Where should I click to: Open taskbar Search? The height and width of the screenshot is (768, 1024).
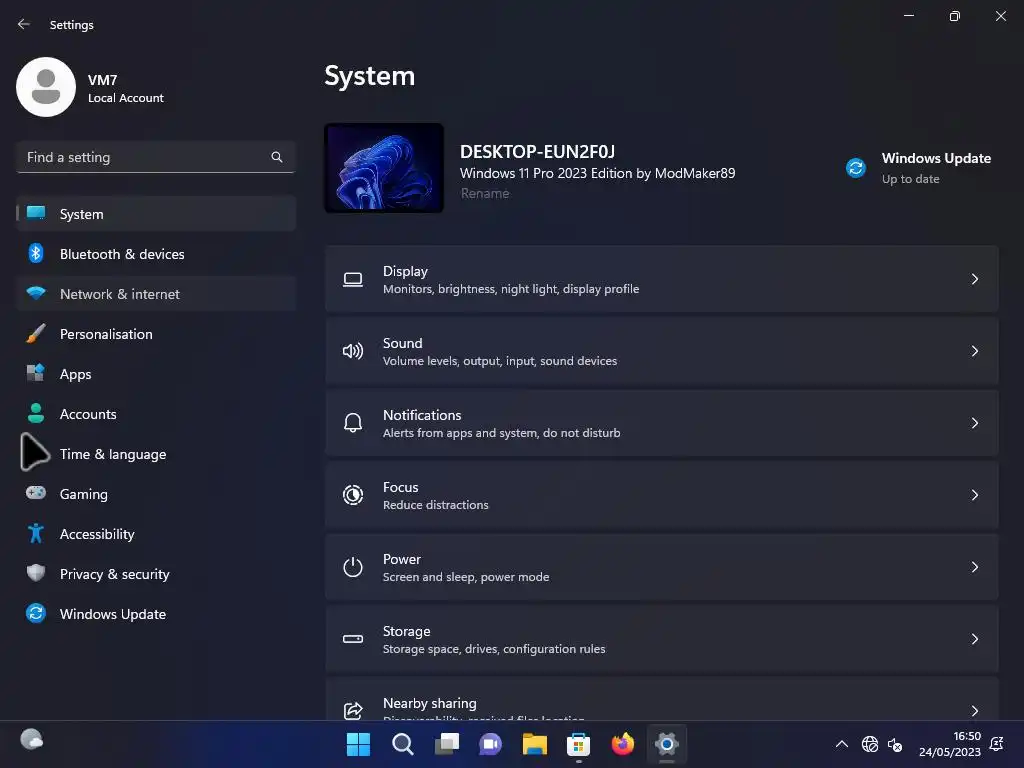(x=402, y=744)
